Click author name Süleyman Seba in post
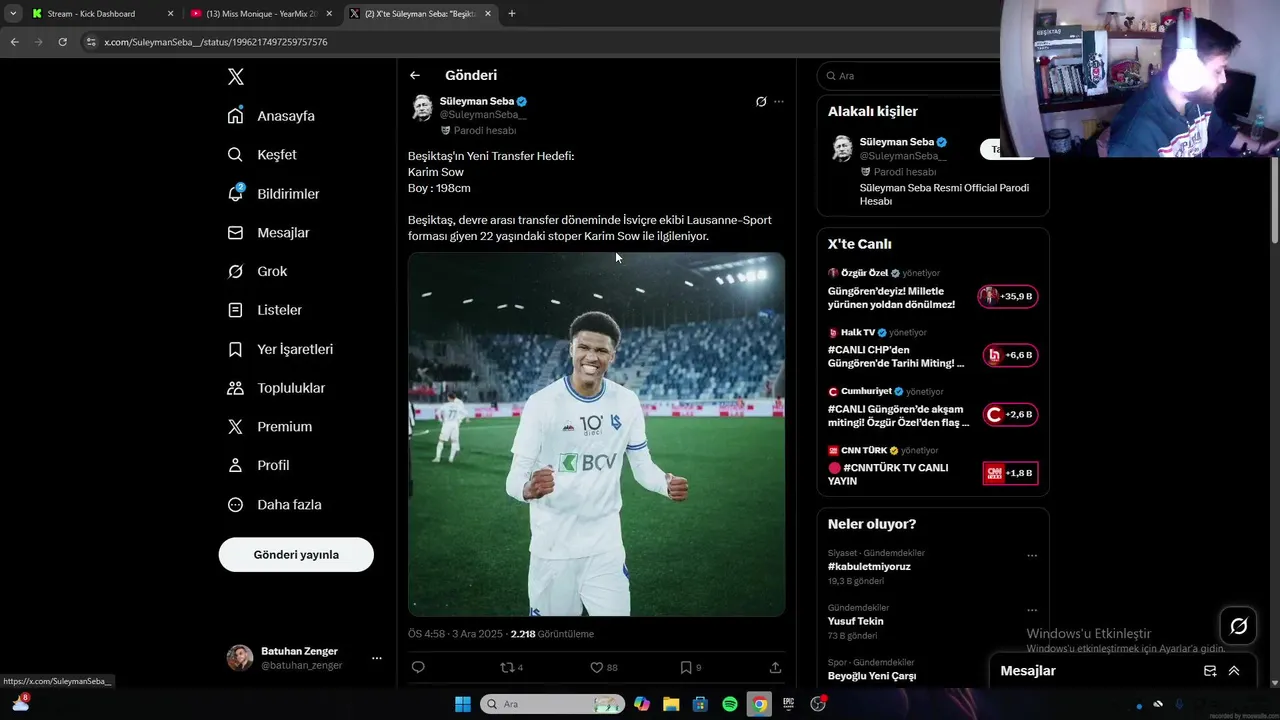 [477, 101]
